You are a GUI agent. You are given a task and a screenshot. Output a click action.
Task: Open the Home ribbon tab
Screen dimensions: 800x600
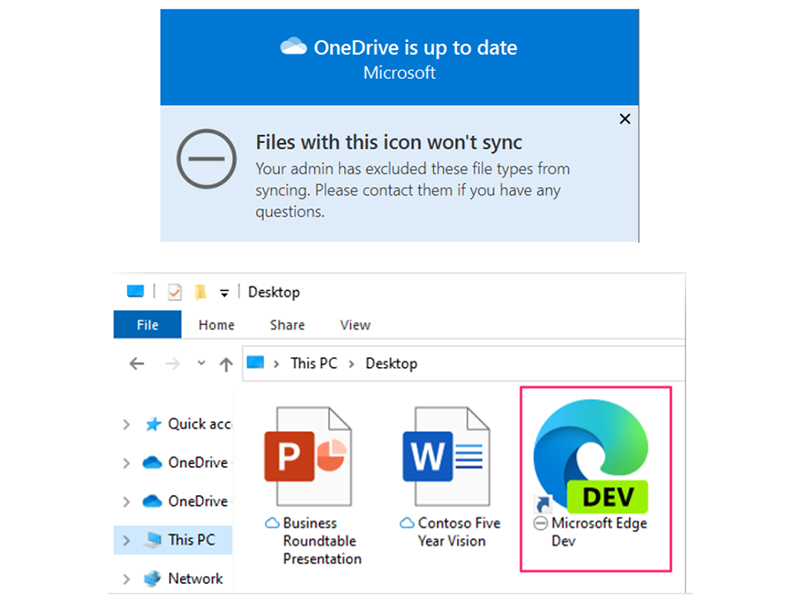click(216, 325)
